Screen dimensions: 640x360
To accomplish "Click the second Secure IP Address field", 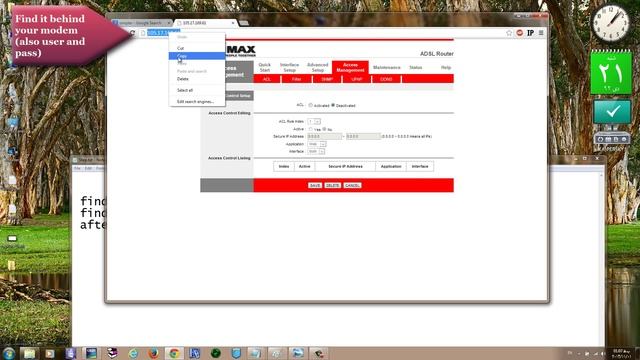I will (x=363, y=136).
